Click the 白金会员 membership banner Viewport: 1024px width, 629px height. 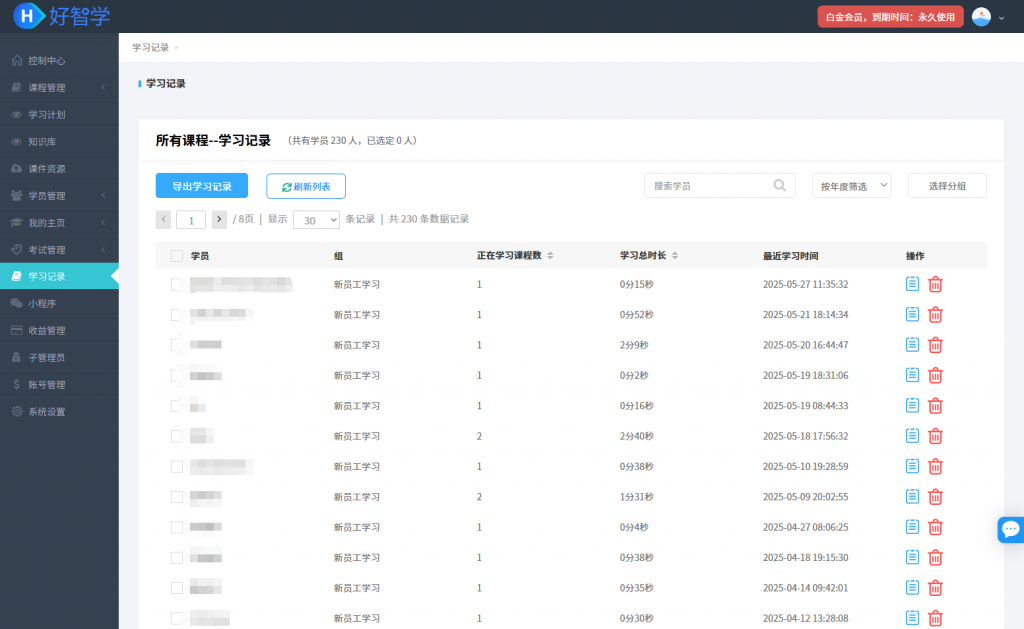click(x=890, y=17)
